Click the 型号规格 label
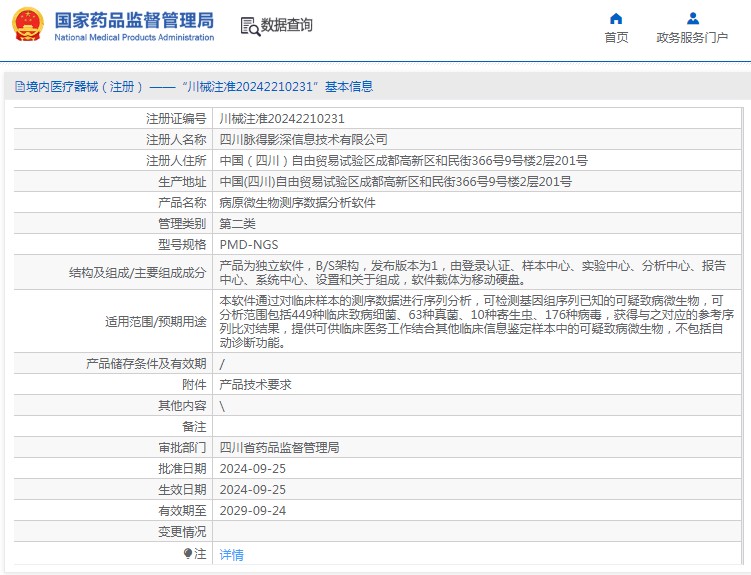The width and height of the screenshot is (751, 575). click(x=182, y=245)
